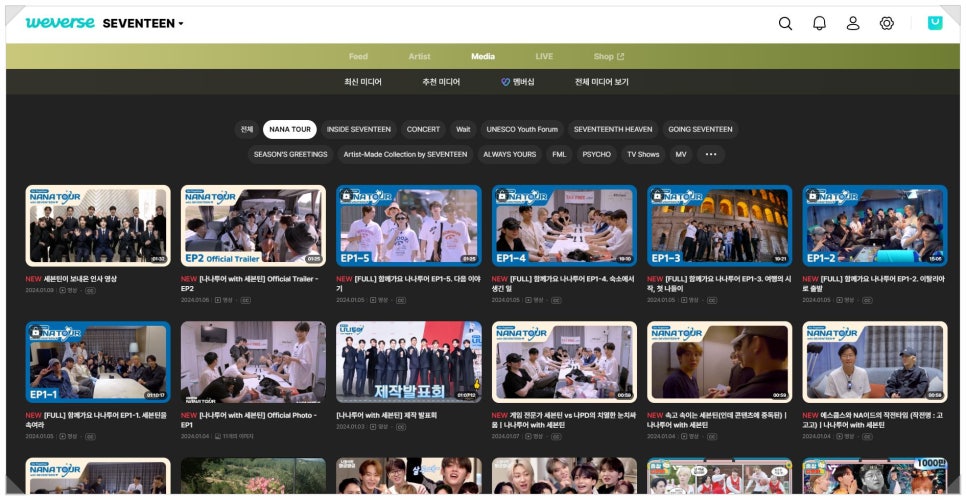Click the Weverse logo
This screenshot has height=500, width=966.
[60, 23]
